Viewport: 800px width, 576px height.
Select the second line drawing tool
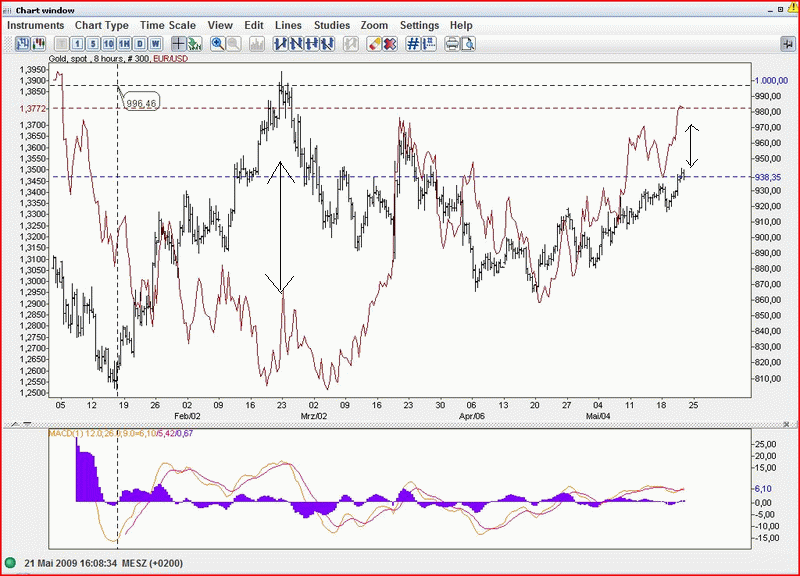pyautogui.click(x=296, y=44)
